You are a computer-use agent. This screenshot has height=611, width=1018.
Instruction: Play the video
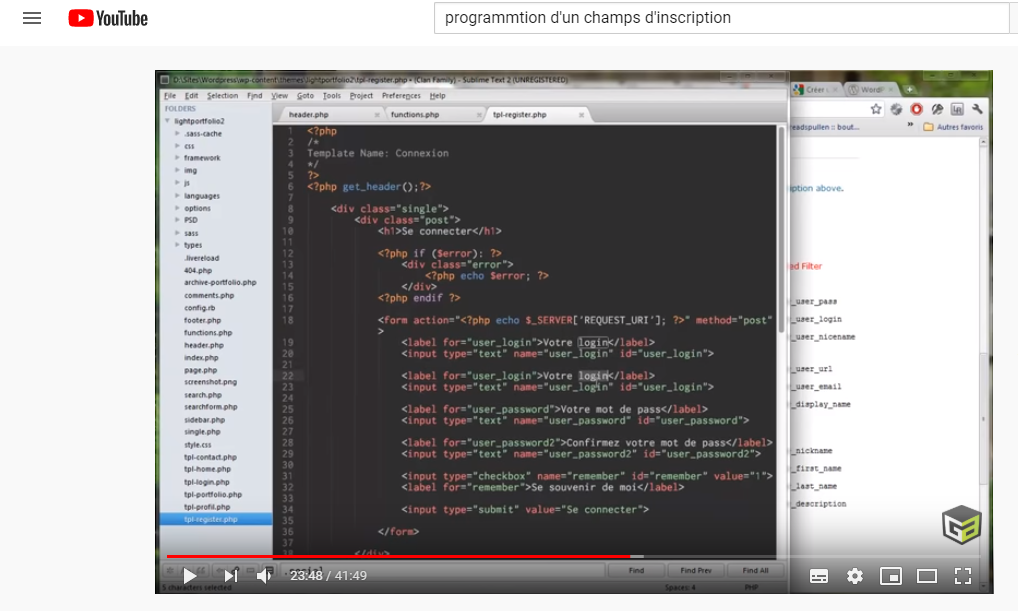pyautogui.click(x=189, y=576)
